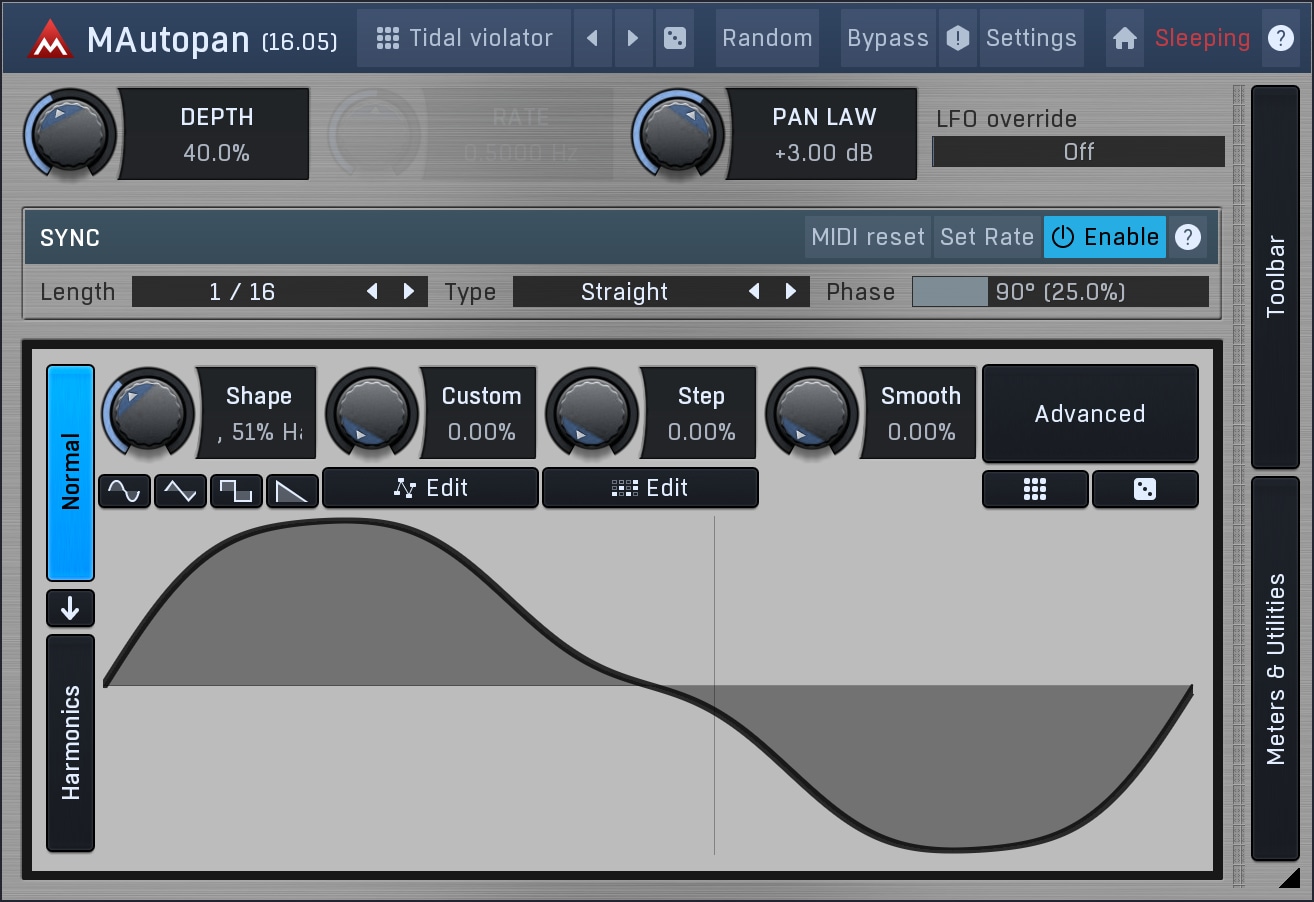Open the Step sequencer Edit button
The width and height of the screenshot is (1314, 902).
tap(650, 488)
